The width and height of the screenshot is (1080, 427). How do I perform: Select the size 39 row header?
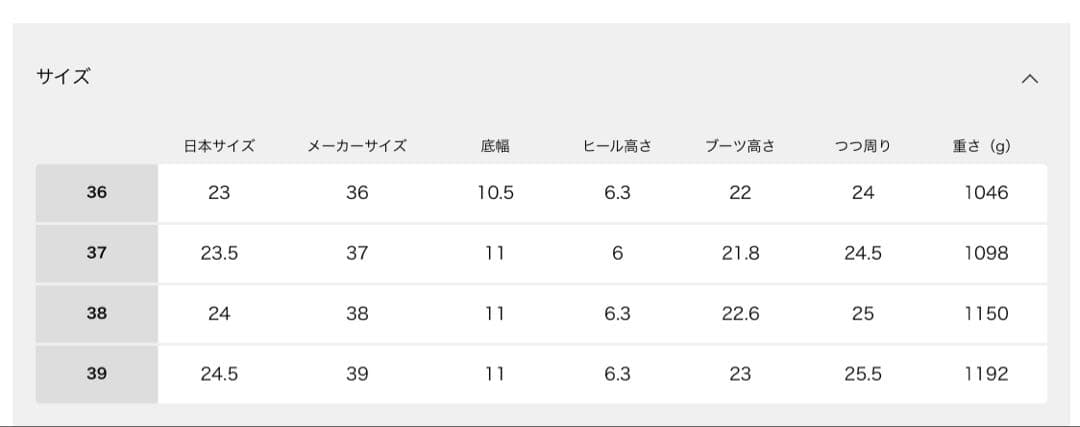(x=96, y=374)
